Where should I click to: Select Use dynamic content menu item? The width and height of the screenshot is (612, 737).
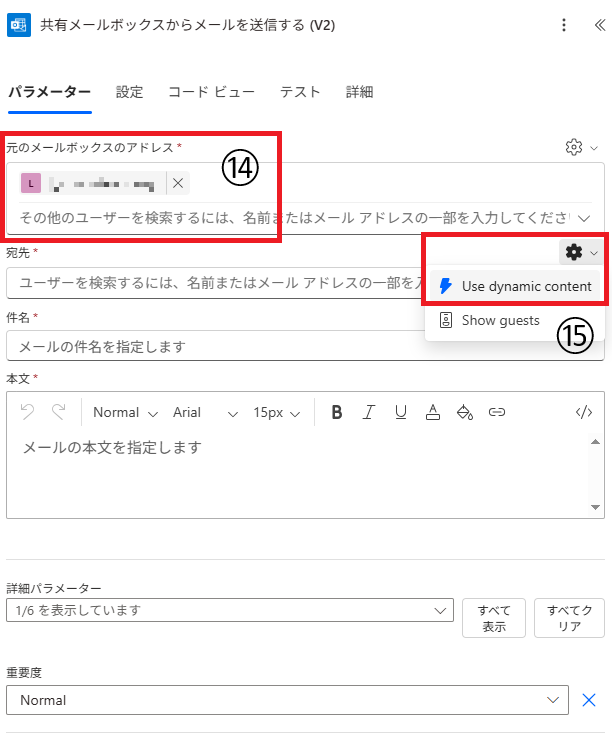tap(515, 286)
